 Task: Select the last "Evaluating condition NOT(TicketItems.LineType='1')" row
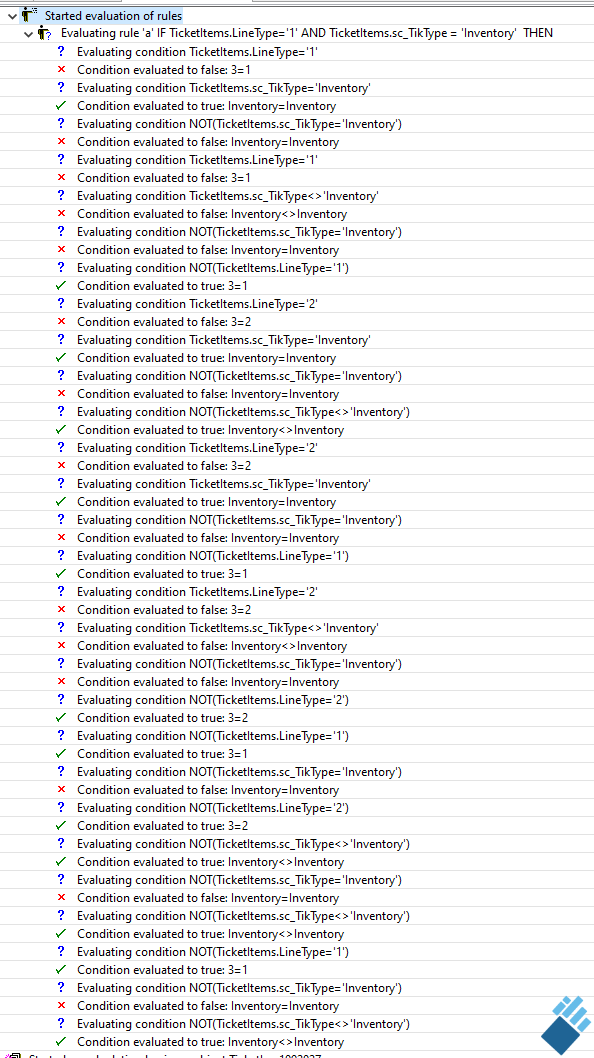point(213,952)
